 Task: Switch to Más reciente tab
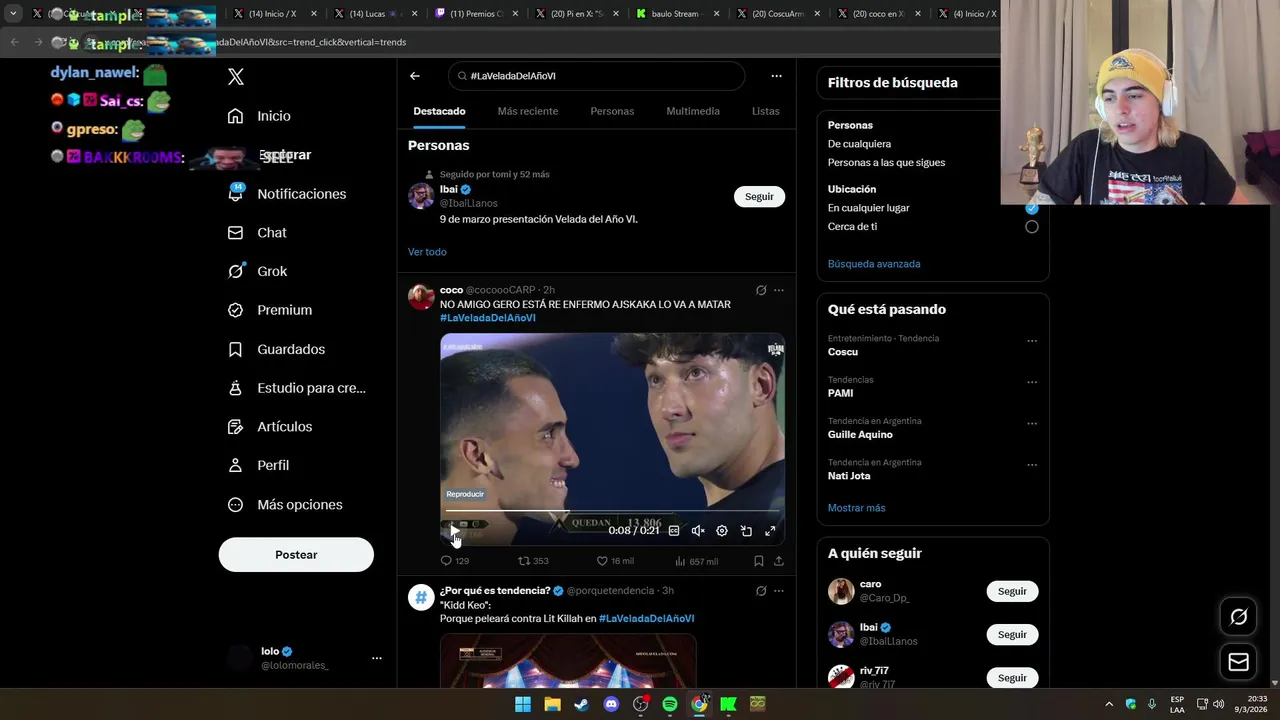click(x=528, y=111)
